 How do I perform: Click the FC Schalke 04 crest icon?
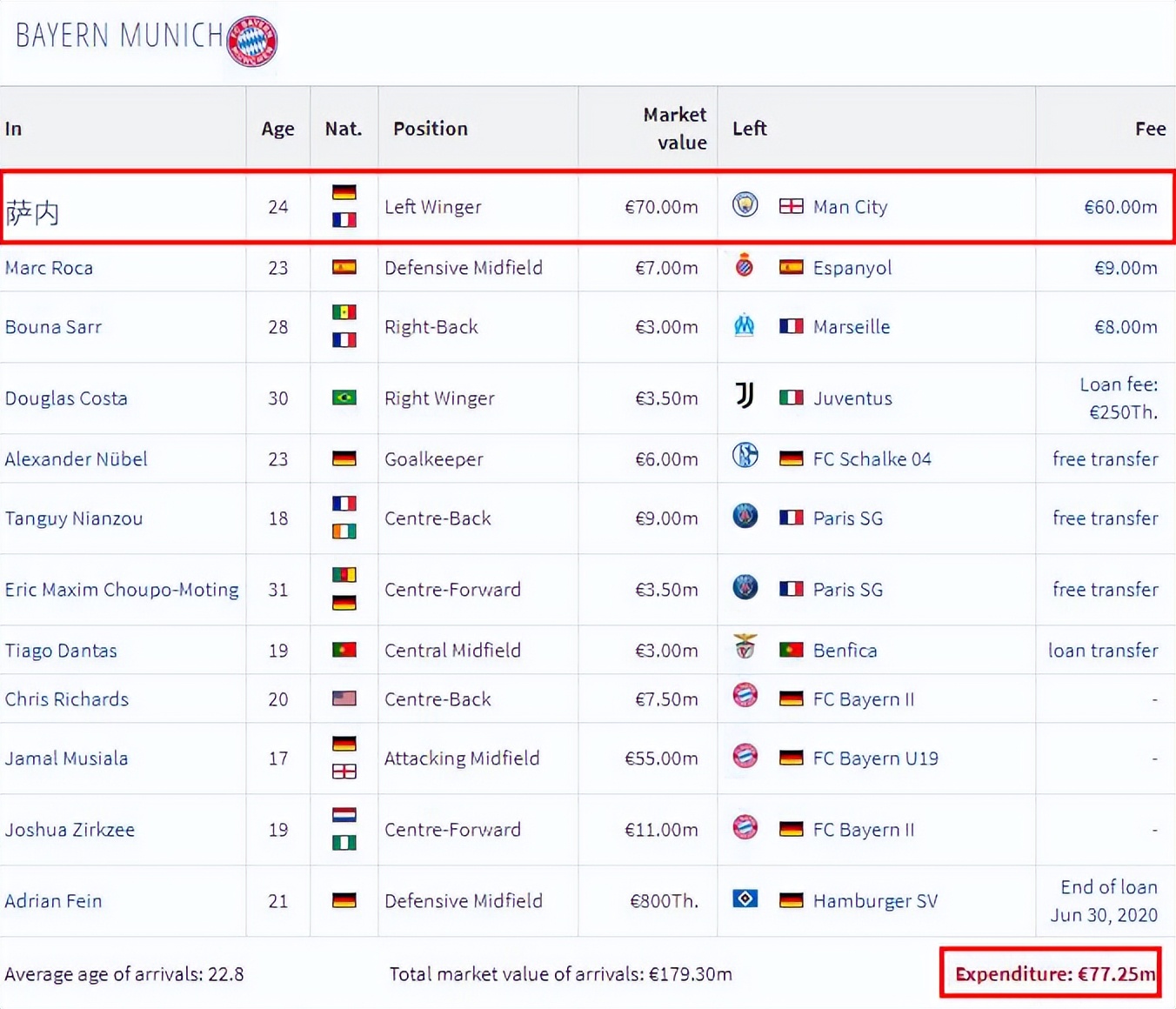tap(745, 457)
